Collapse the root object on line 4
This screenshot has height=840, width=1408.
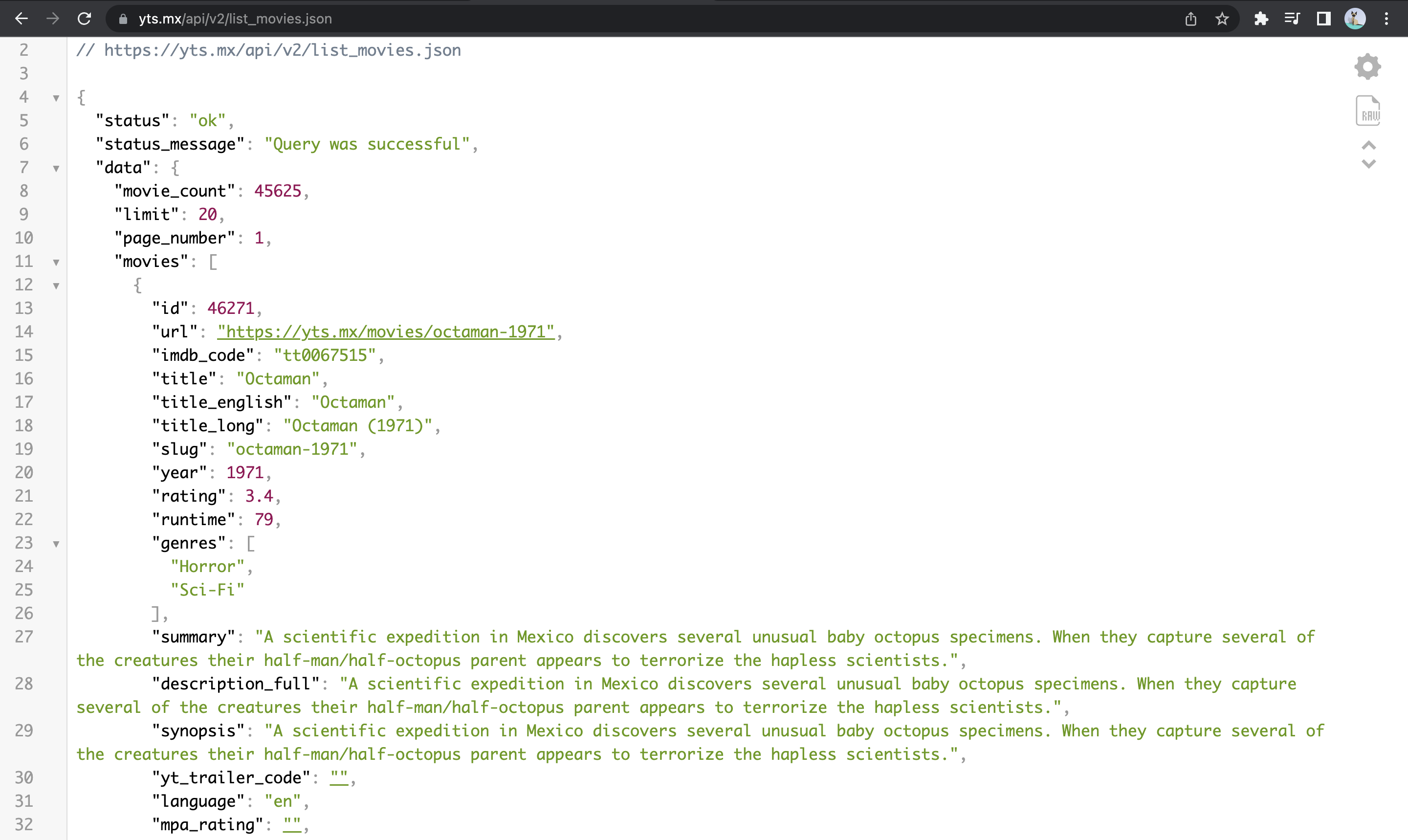point(56,98)
